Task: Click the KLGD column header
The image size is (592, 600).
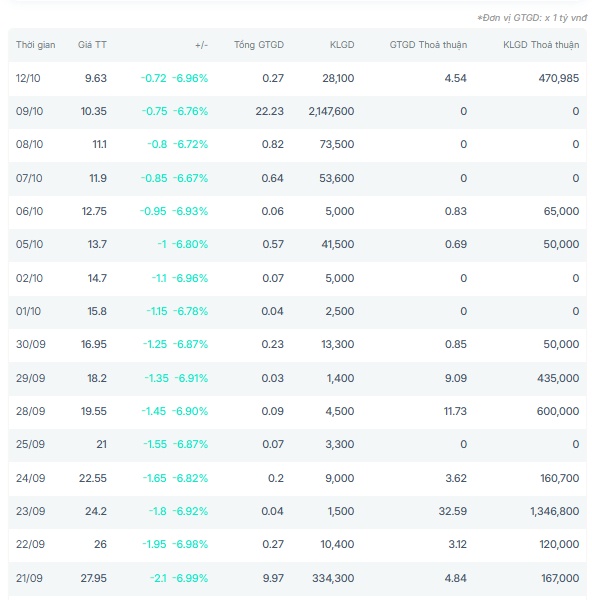Action: click(x=342, y=45)
